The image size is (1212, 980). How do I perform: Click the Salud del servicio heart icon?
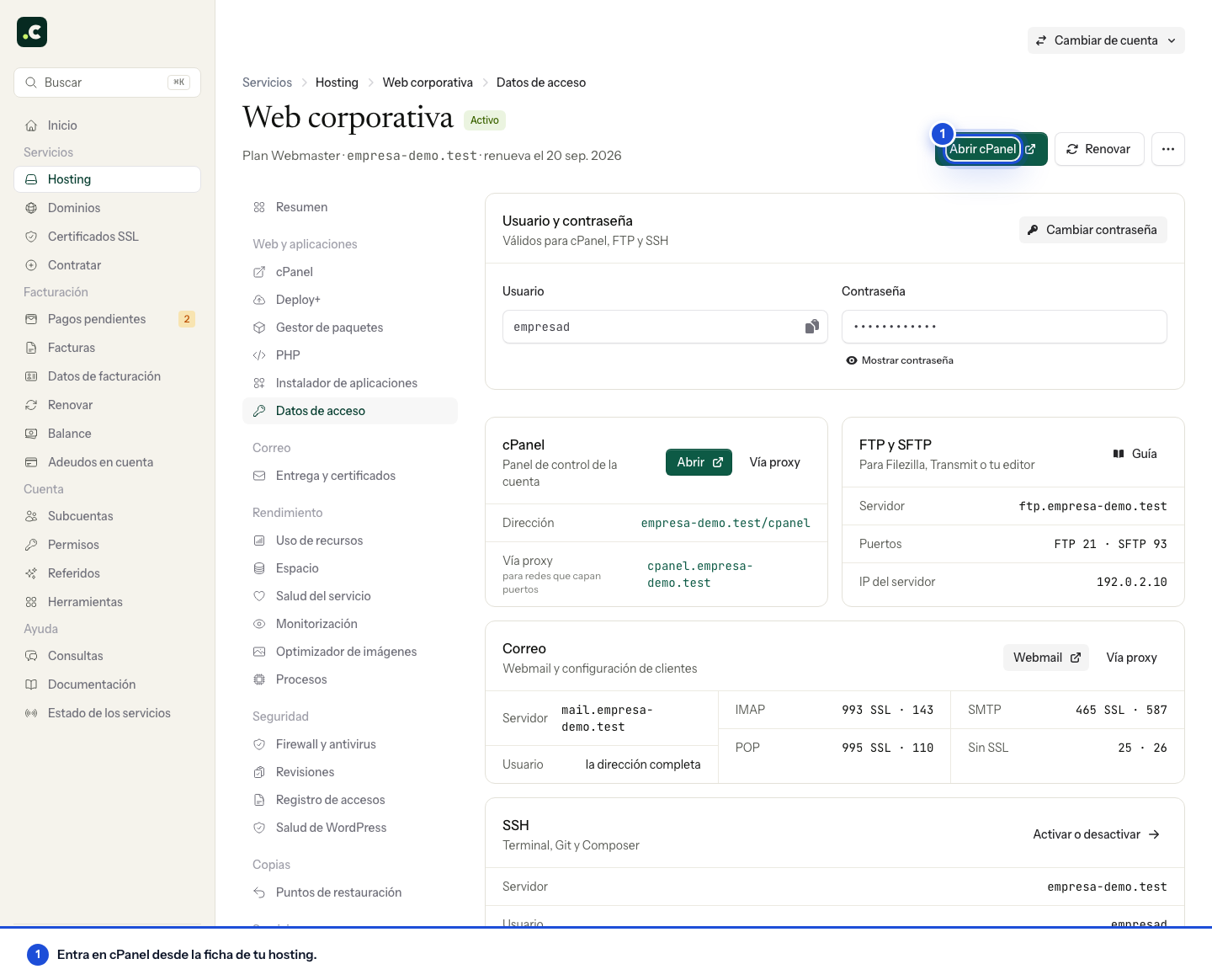[259, 596]
